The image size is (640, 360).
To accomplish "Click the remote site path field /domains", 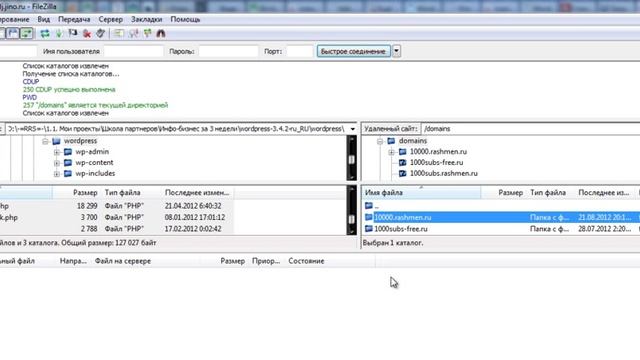I will coord(531,129).
